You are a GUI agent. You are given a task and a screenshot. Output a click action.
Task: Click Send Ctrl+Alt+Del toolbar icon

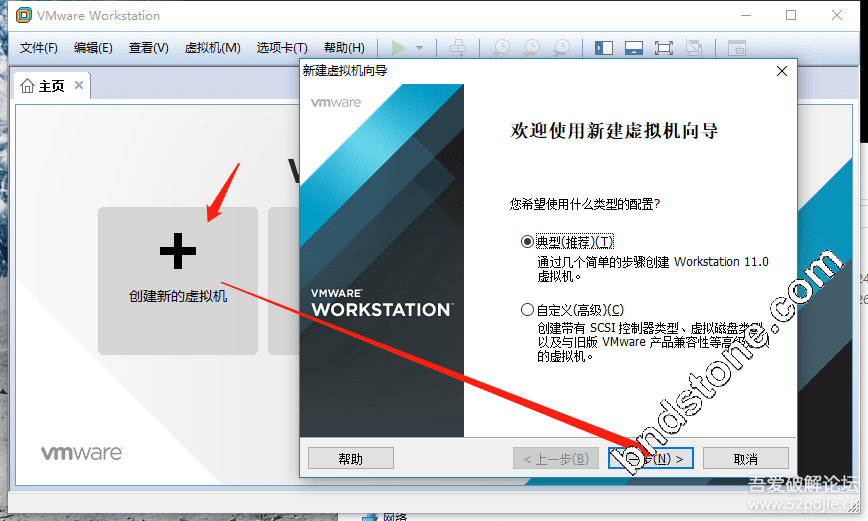pyautogui.click(x=458, y=48)
